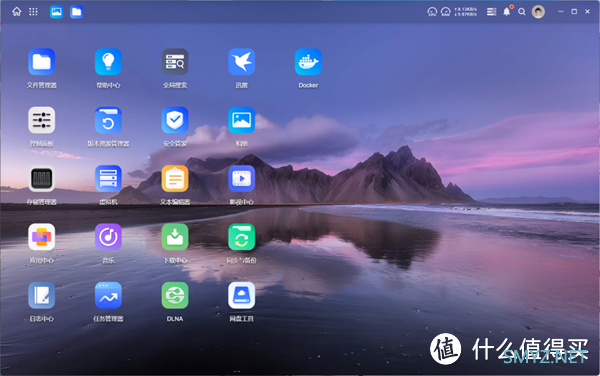
Task: Launch the Virtual Machine app
Action: pos(108,179)
